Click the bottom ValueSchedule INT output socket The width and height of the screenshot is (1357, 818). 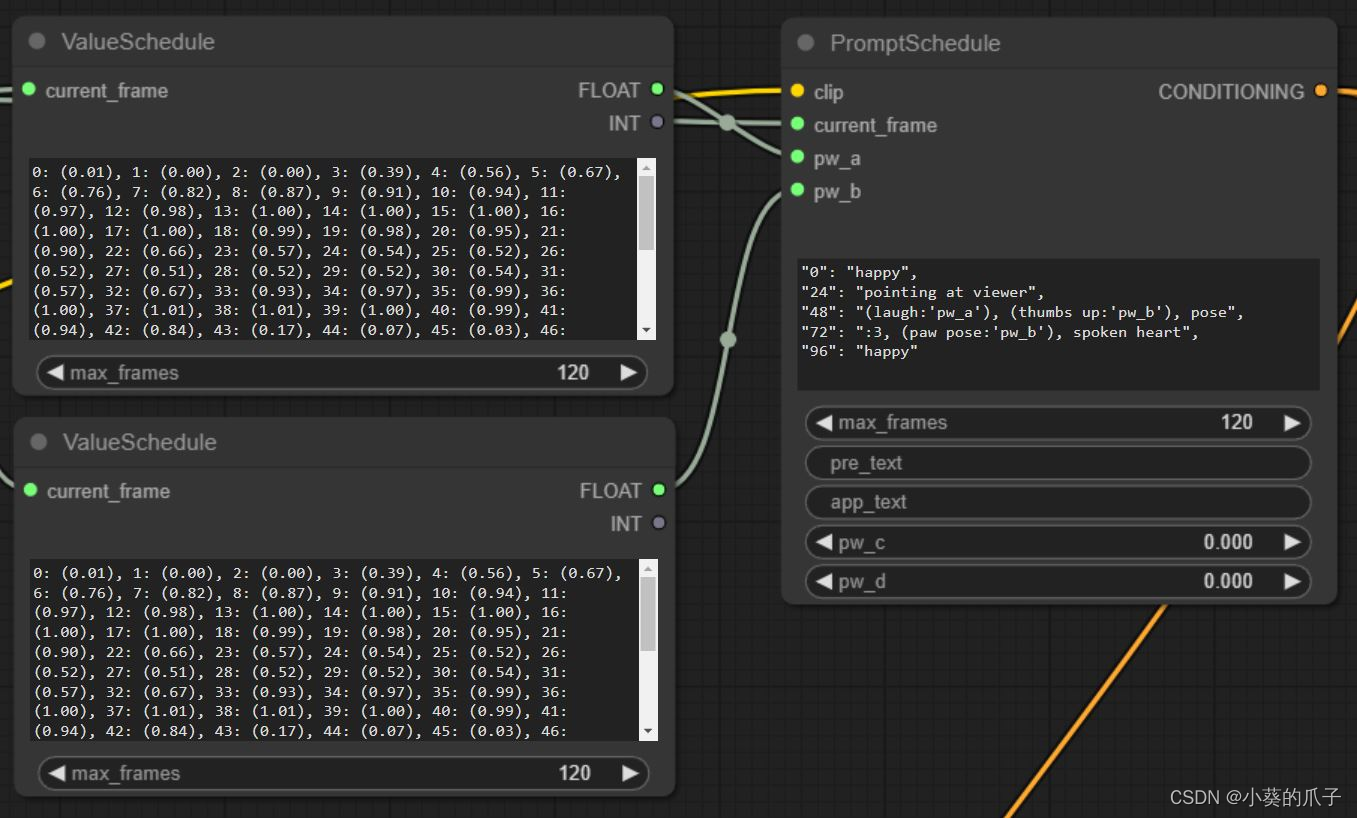click(659, 523)
